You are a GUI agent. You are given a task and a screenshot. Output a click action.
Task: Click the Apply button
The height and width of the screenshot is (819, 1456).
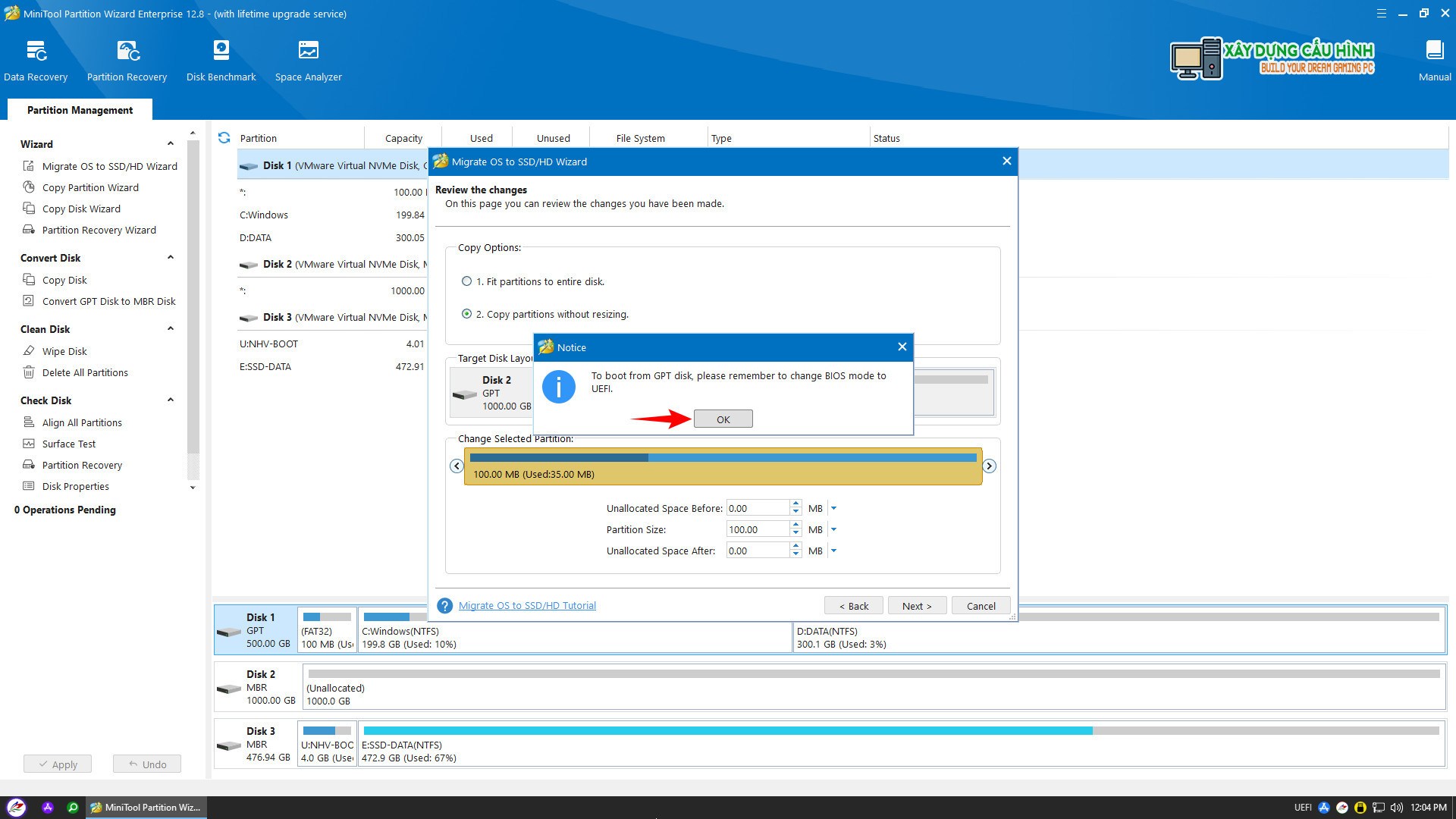coord(58,764)
